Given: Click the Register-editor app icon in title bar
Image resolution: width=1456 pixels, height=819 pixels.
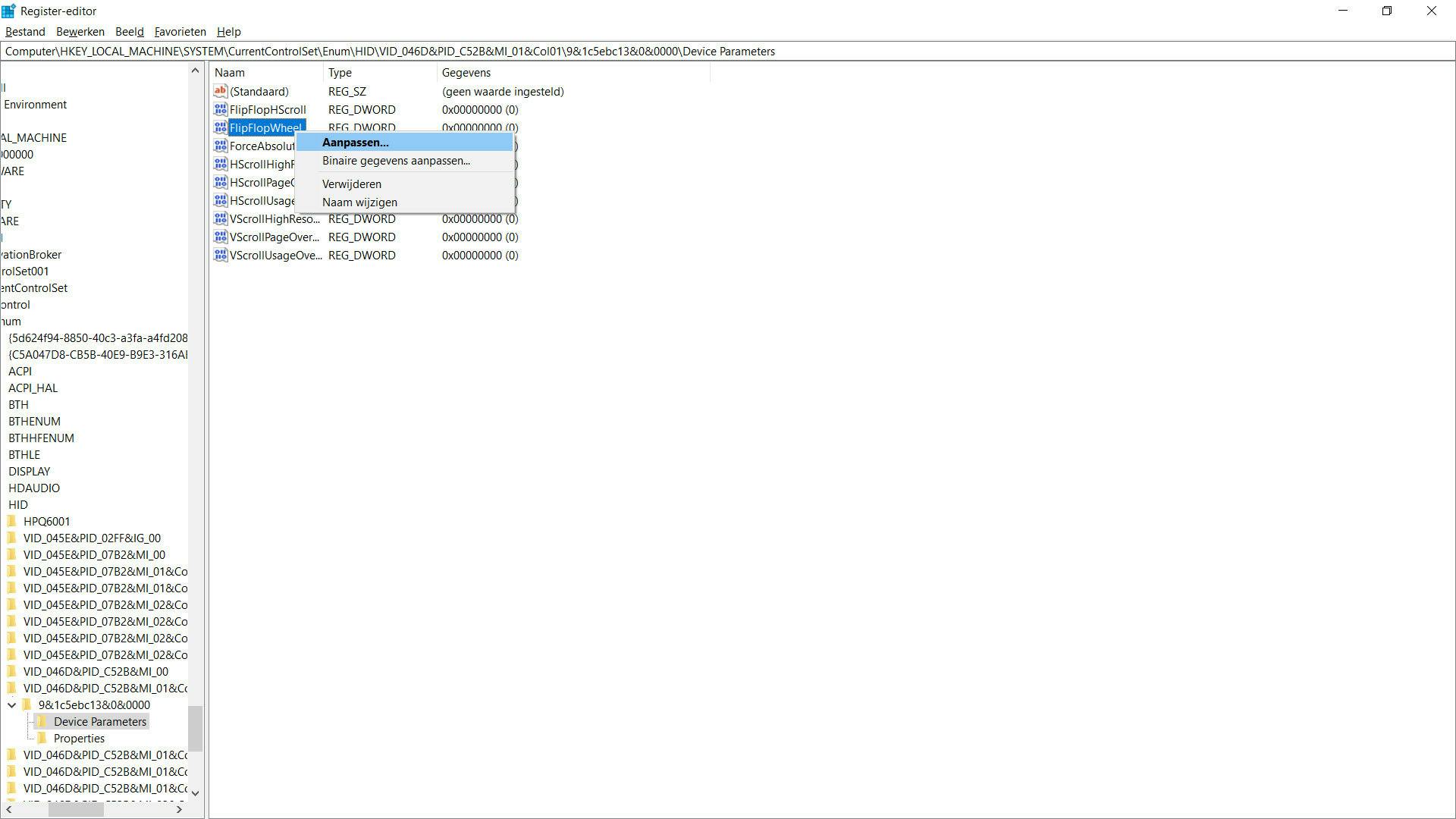Looking at the screenshot, I should (x=8, y=11).
